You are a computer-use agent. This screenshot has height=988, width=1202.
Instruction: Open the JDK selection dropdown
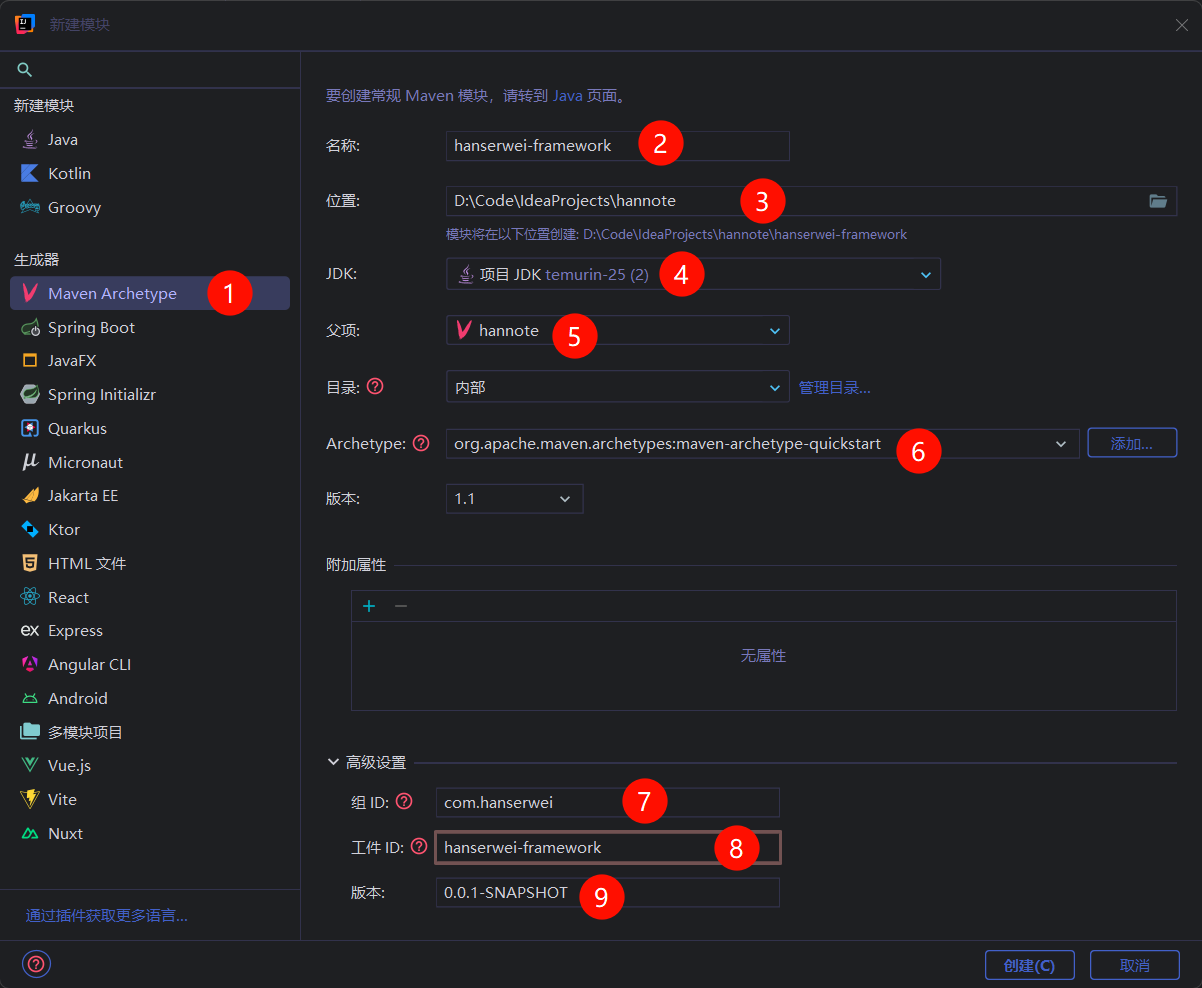click(925, 275)
